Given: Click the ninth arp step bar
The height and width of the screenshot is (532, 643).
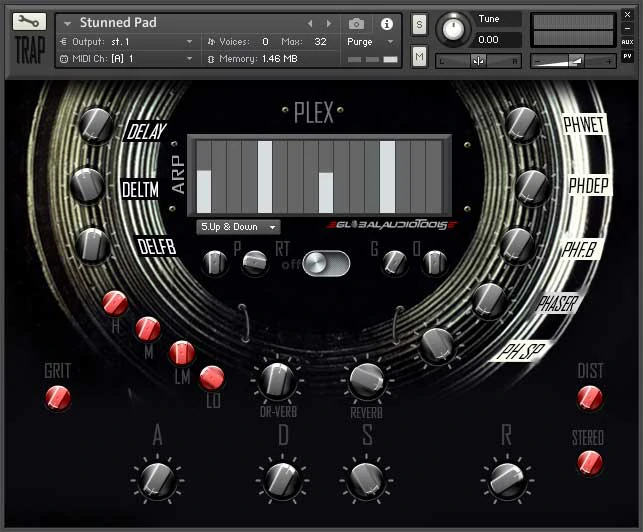Looking at the screenshot, I should pos(326,193).
